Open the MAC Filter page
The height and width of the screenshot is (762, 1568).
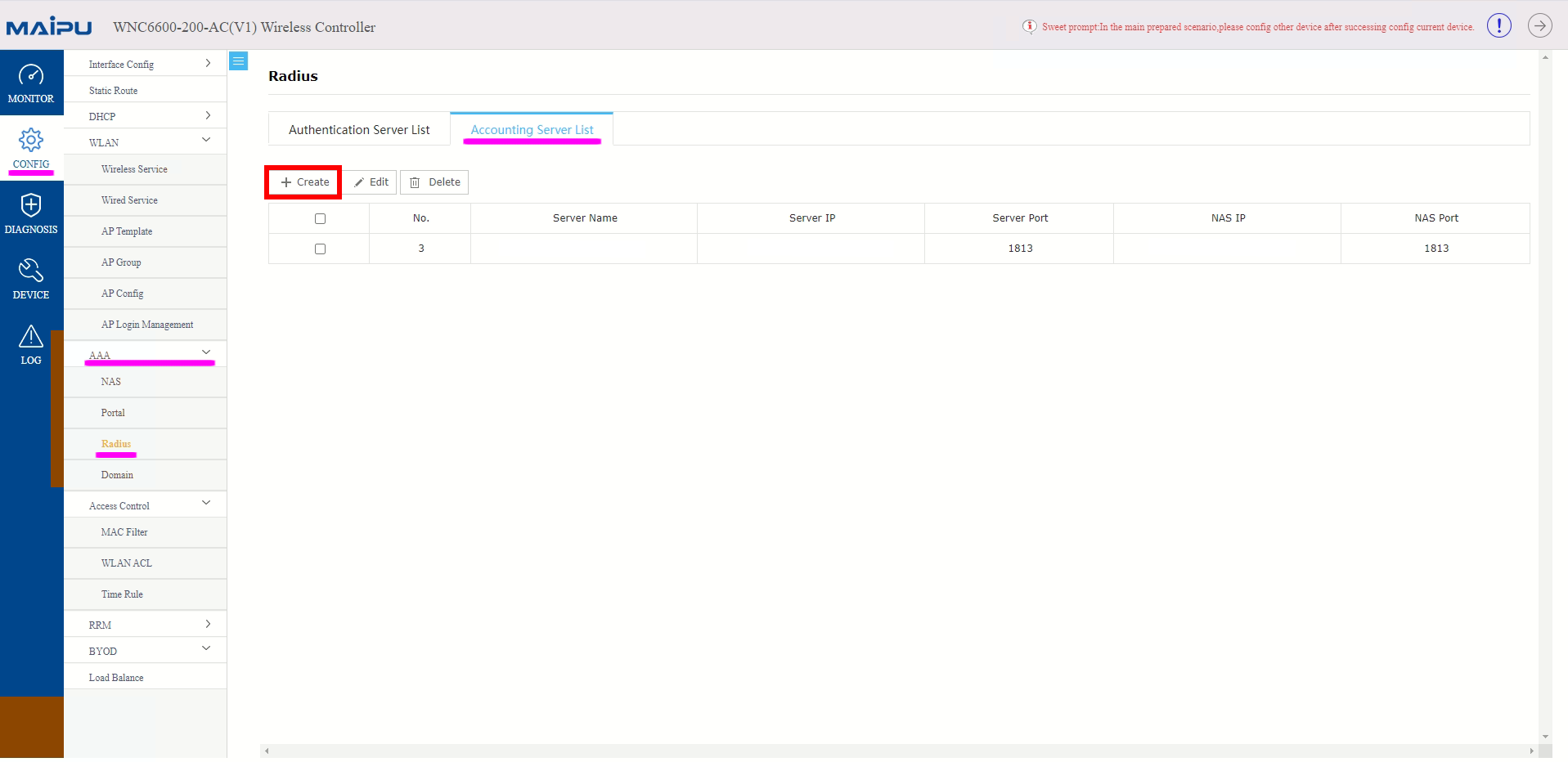(x=146, y=532)
